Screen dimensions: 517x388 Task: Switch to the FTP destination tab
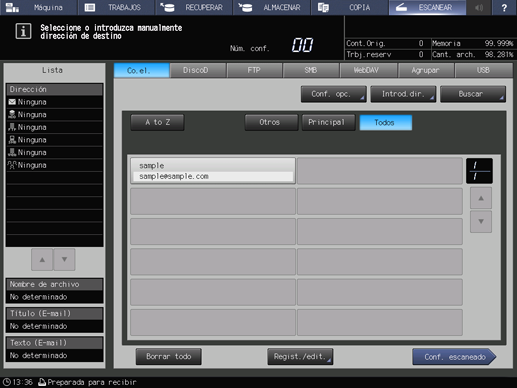tap(255, 71)
